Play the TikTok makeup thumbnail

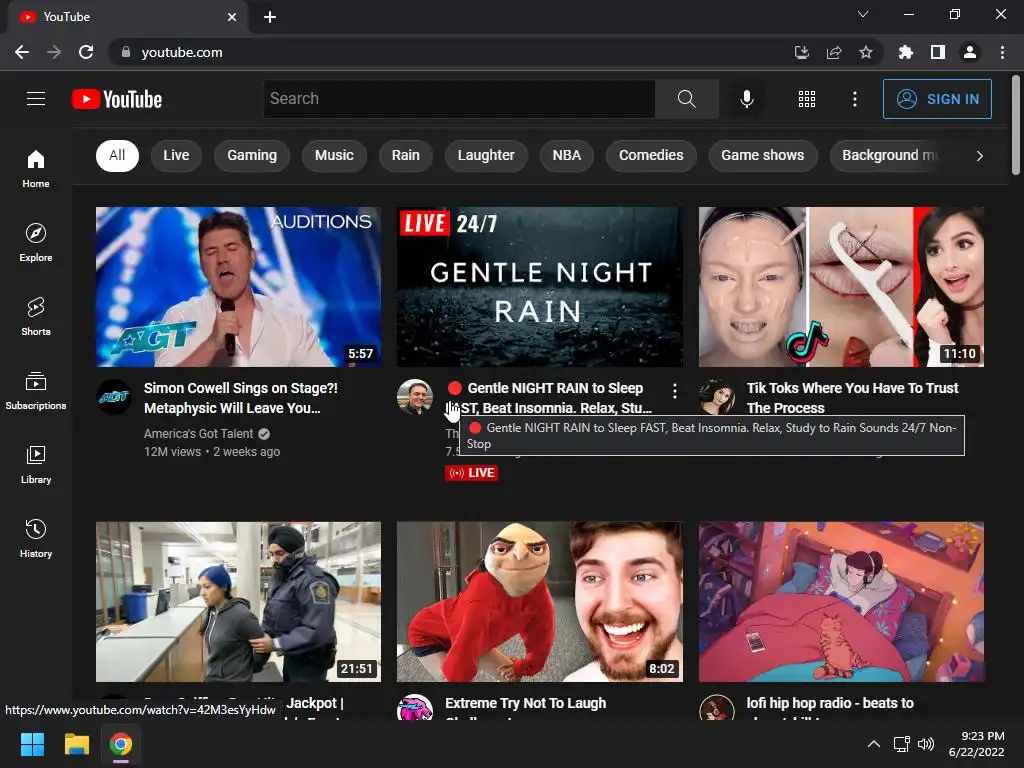841,287
